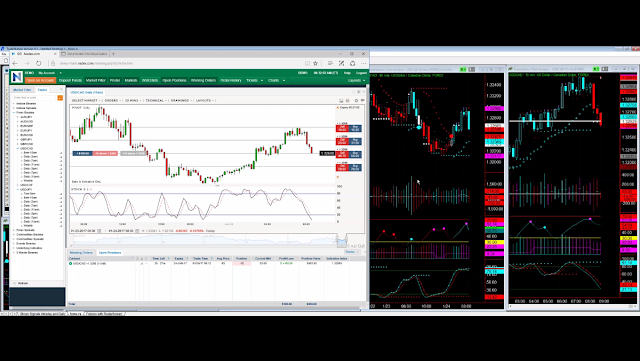Open the DRAWINGS dropdown menu
Screen dimensions: 640x361
pos(181,100)
